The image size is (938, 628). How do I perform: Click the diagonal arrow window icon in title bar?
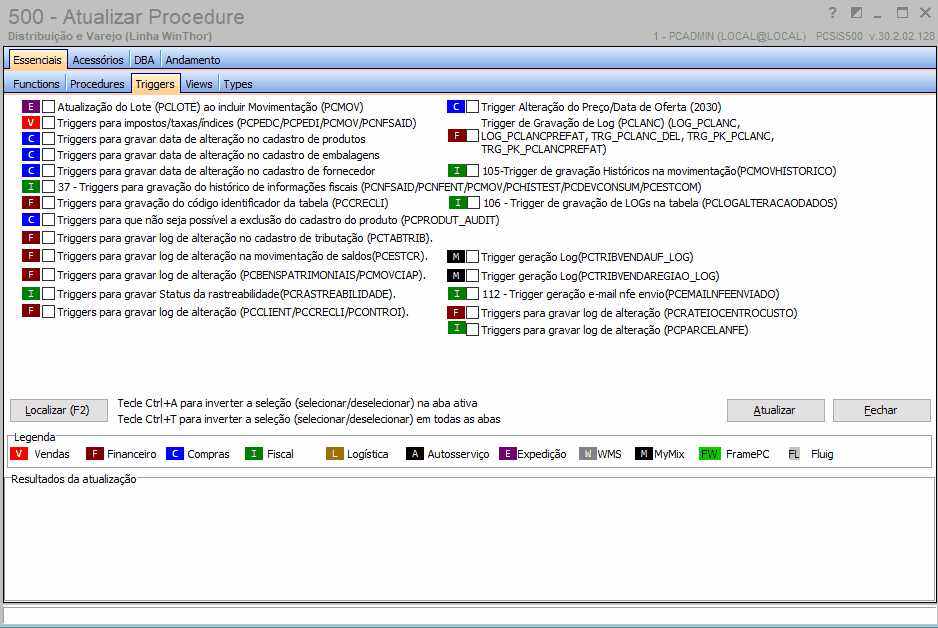(x=857, y=13)
